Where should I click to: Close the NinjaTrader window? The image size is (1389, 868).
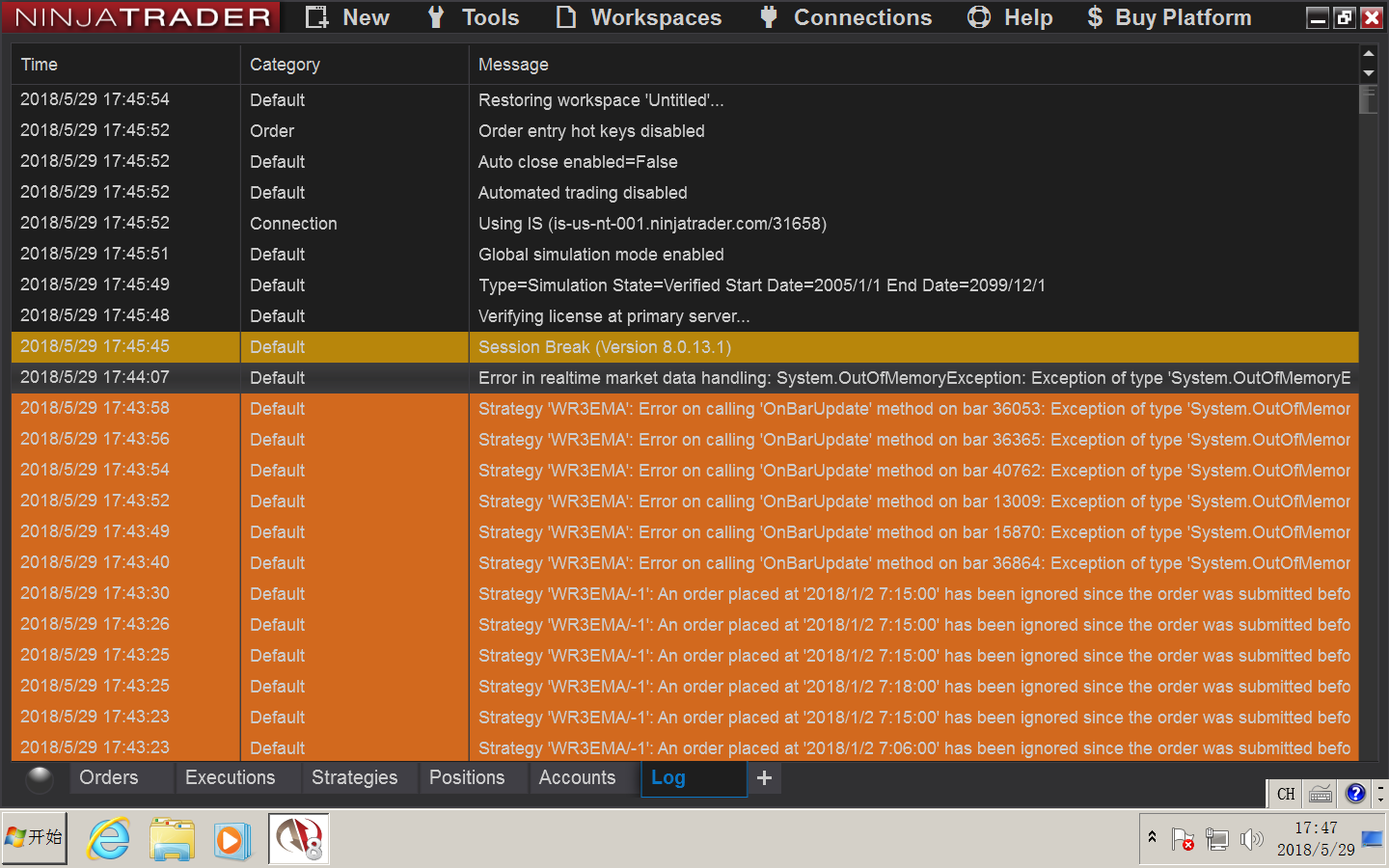(1372, 17)
